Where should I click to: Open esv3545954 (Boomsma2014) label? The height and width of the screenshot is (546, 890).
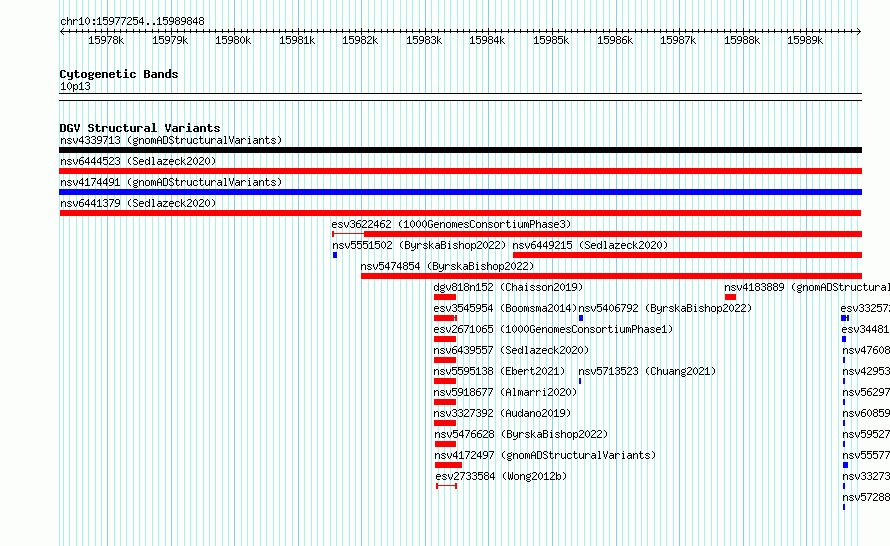[505, 308]
